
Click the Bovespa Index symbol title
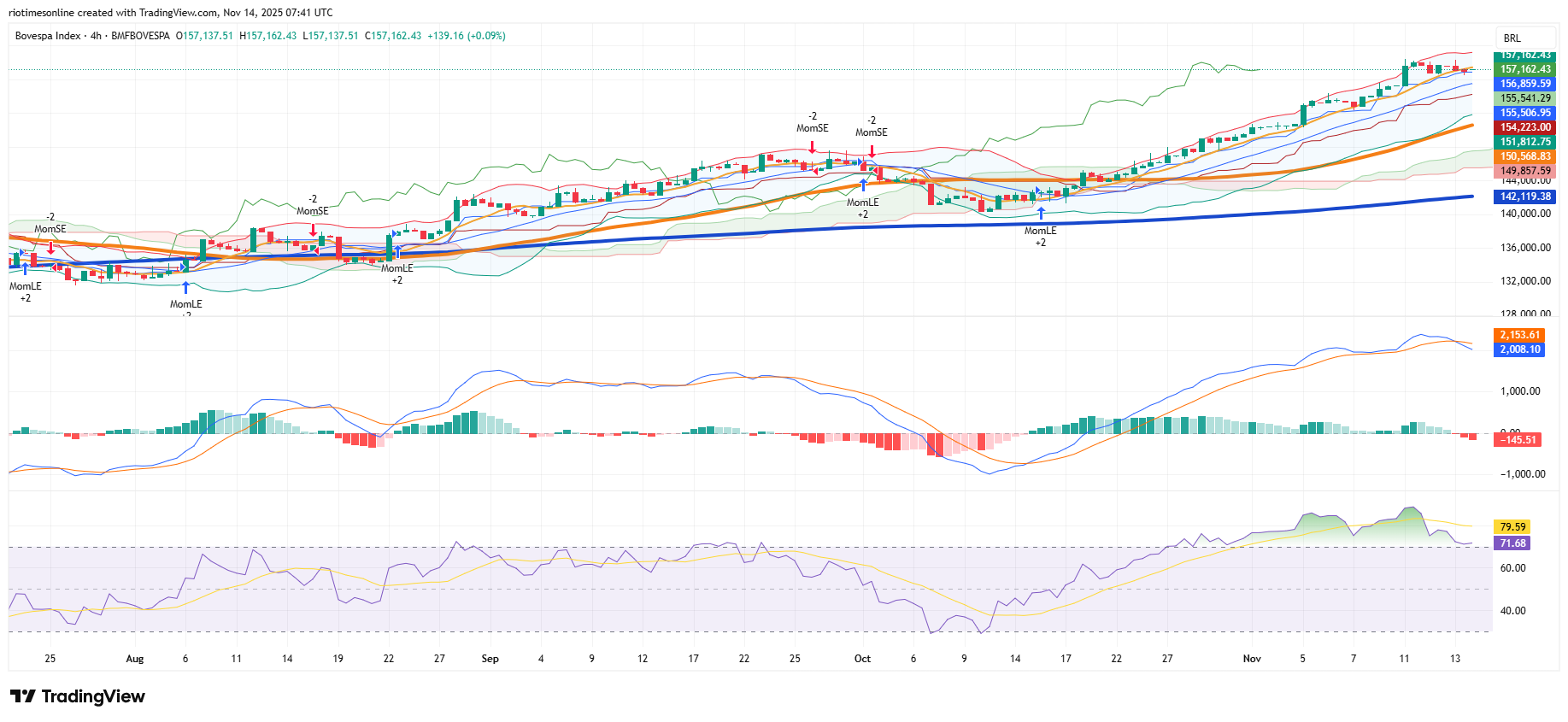pyautogui.click(x=48, y=36)
